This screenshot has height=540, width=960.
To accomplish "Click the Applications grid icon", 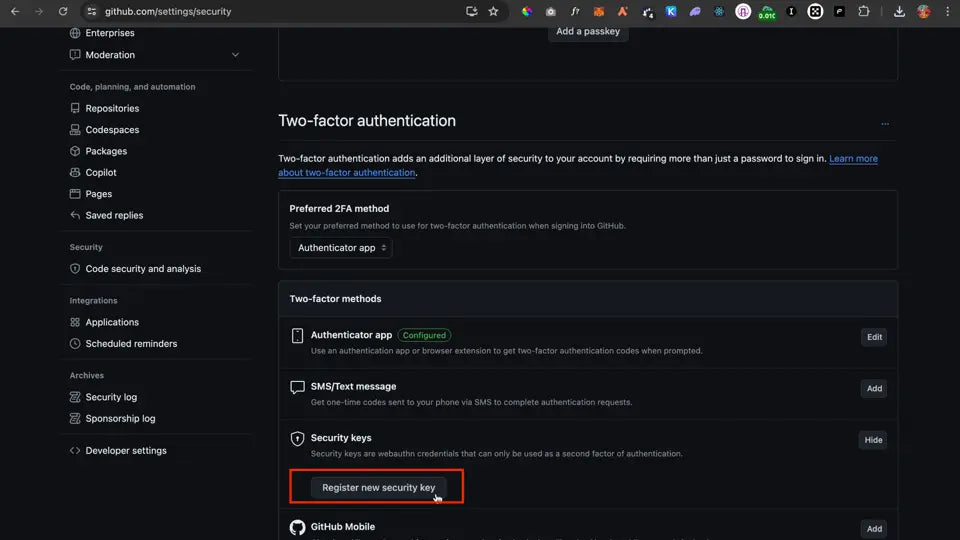I will (x=75, y=321).
